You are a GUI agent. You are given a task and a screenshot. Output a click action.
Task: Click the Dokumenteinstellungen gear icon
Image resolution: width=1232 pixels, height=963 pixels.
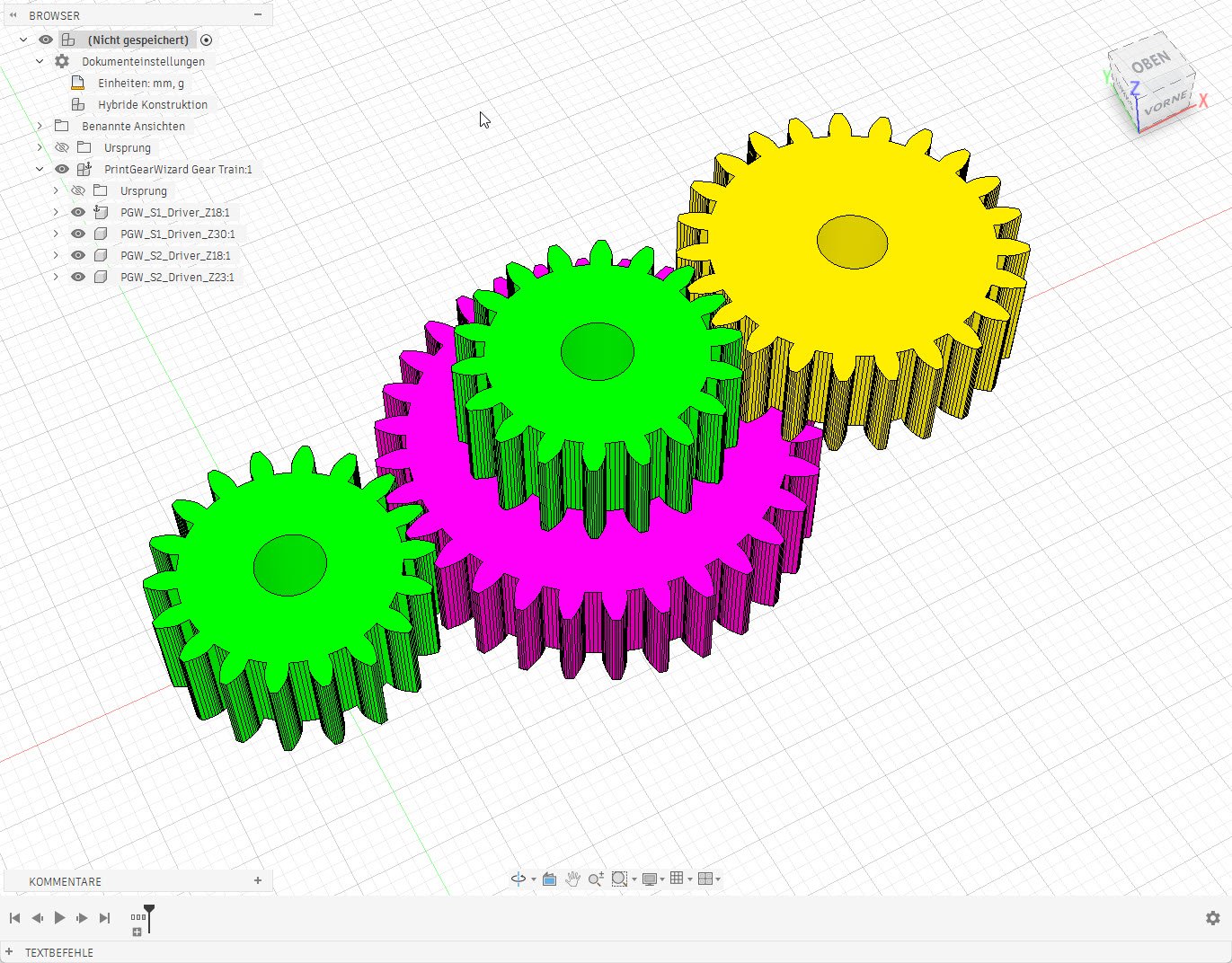coord(62,61)
